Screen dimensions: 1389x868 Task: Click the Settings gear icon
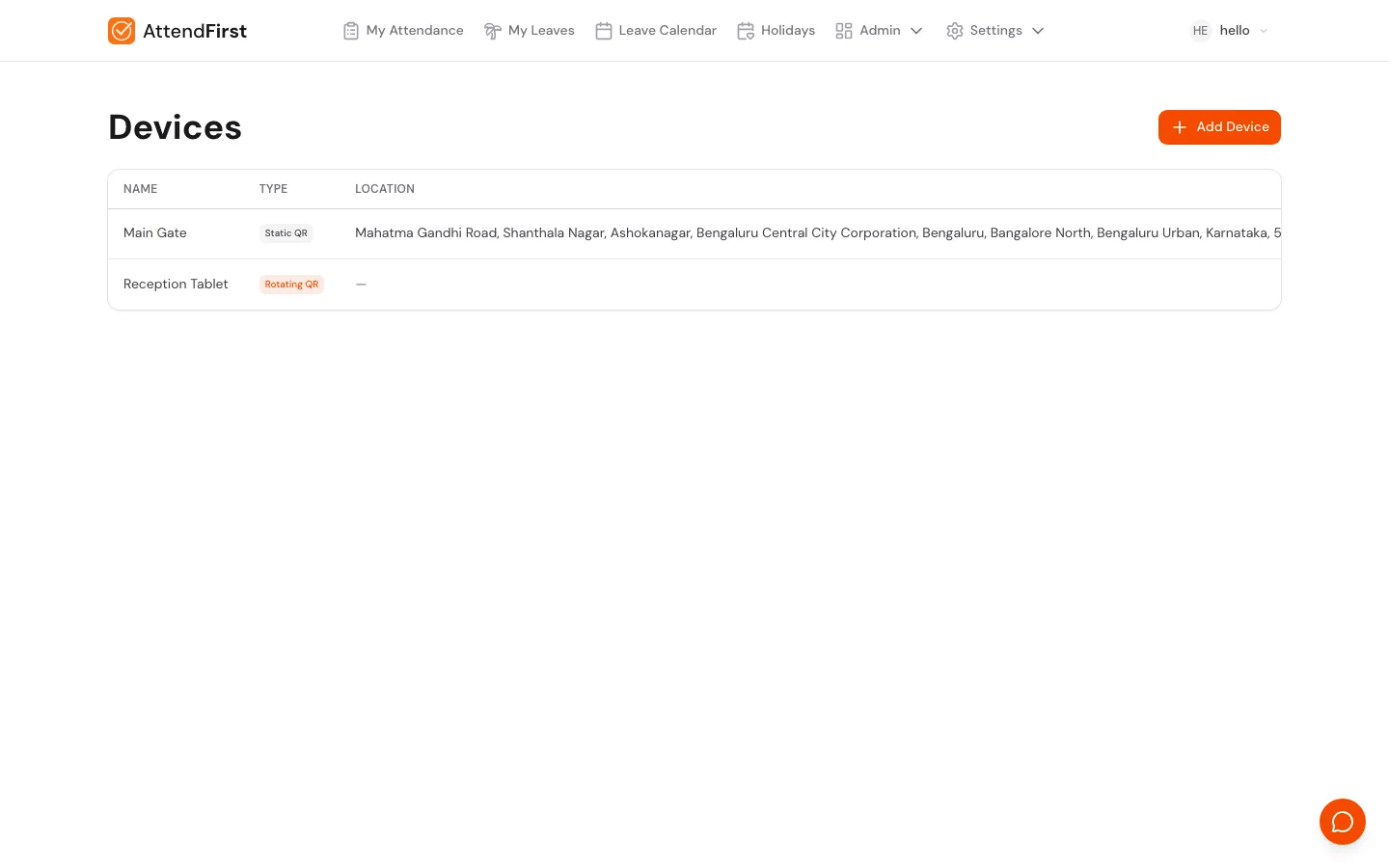pyautogui.click(x=955, y=31)
